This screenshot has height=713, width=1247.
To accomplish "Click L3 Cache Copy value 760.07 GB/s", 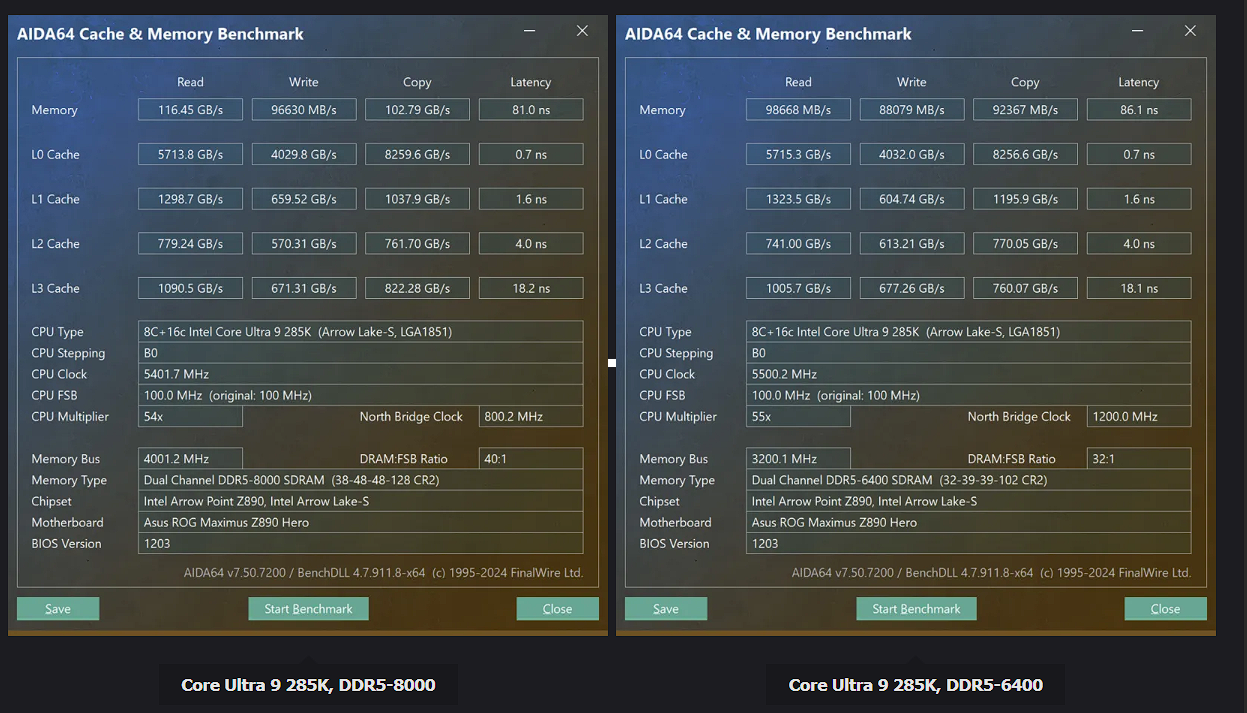I will coord(1025,288).
